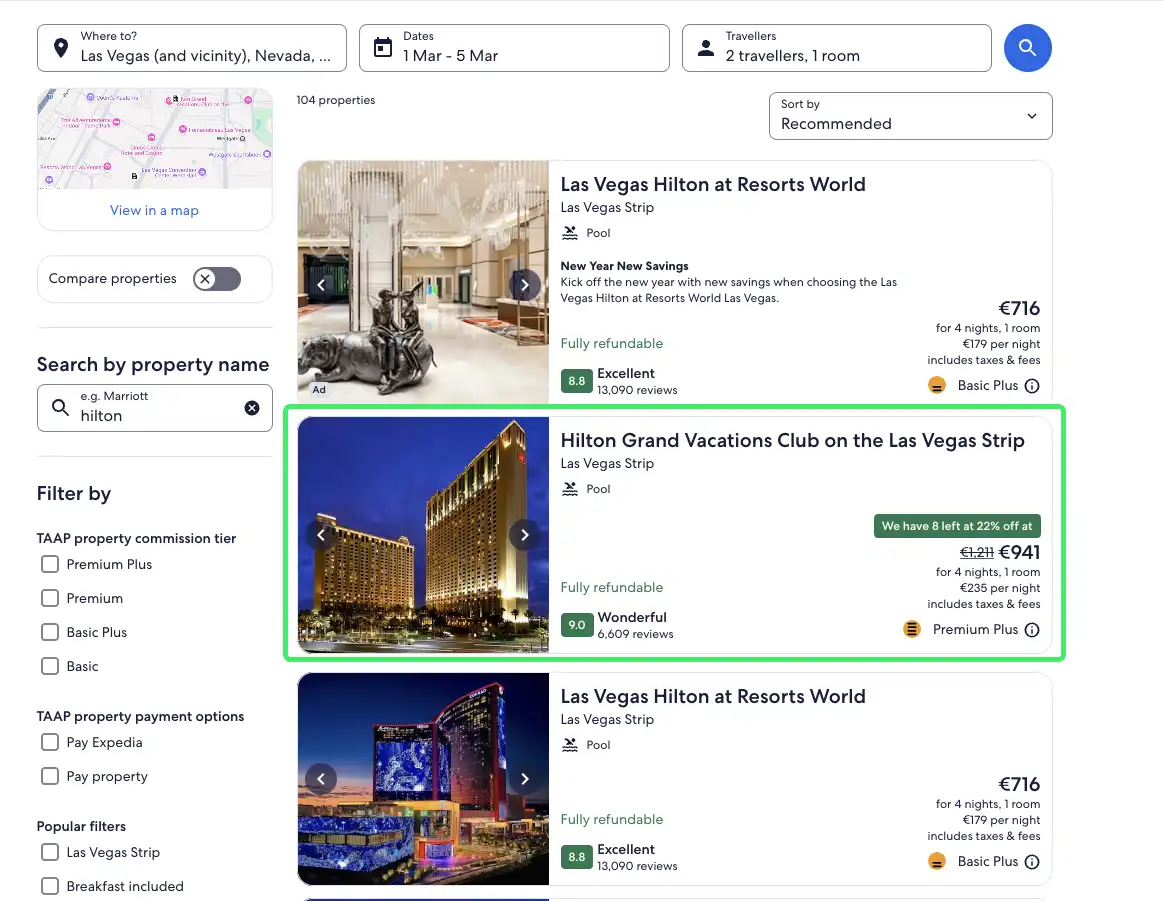Open the Dates 1 Mar - 5 Mar picker
This screenshot has width=1164, height=901.
tap(514, 48)
